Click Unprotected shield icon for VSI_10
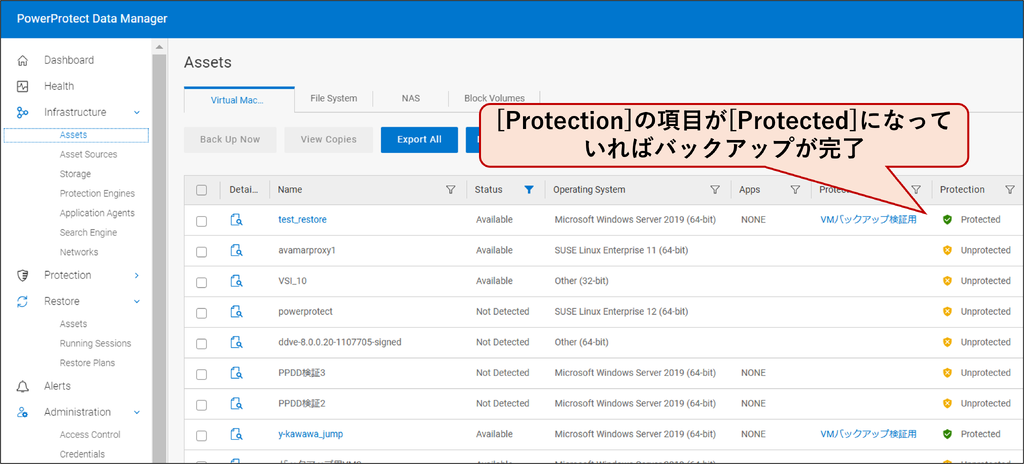The height and width of the screenshot is (464, 1024). pos(947,281)
